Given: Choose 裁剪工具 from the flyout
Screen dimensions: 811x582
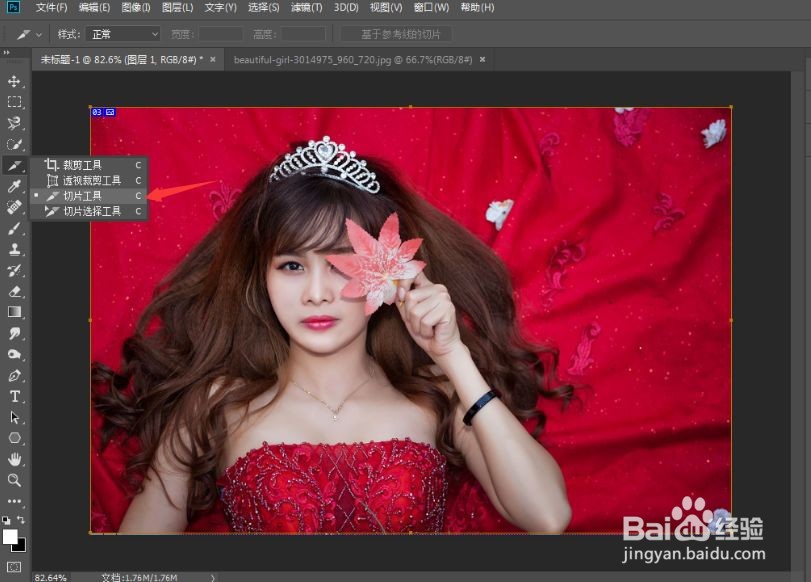Looking at the screenshot, I should [x=88, y=165].
